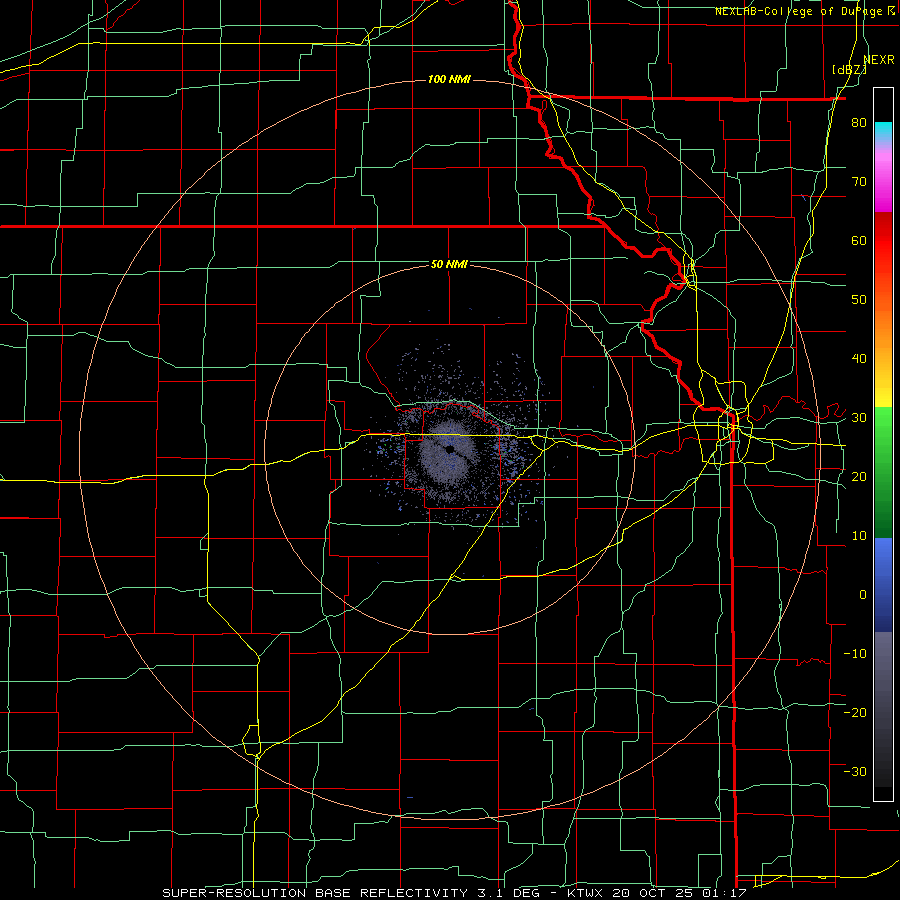Click the 70 dBZ scale value
The width and height of the screenshot is (900, 900).
pos(859,182)
